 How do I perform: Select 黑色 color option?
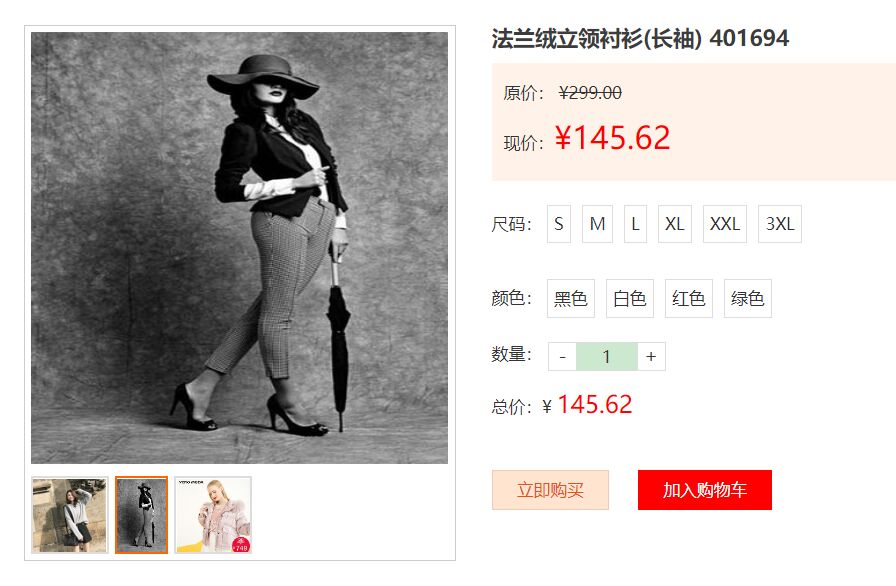click(x=571, y=298)
